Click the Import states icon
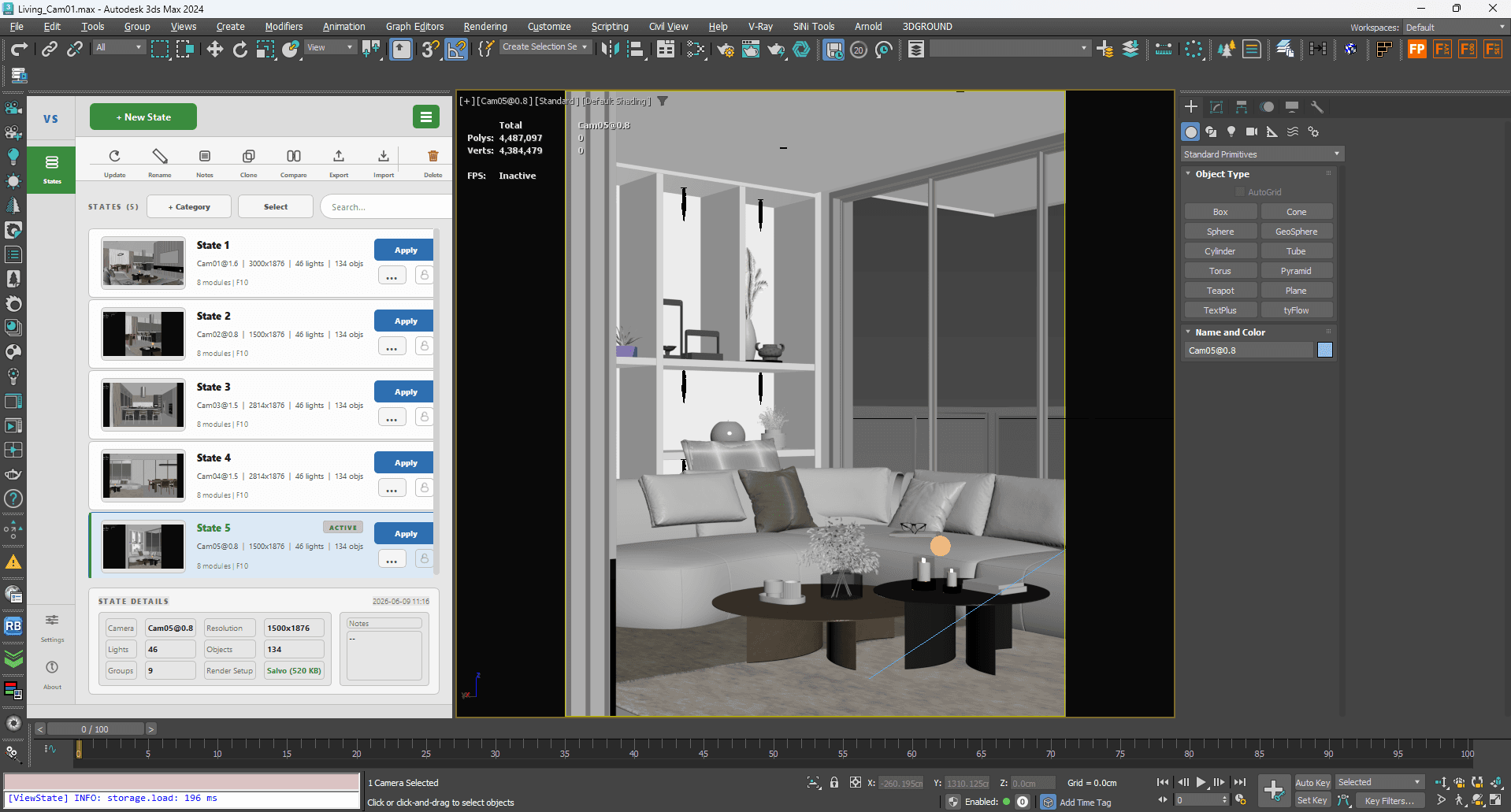This screenshot has width=1511, height=812. [384, 162]
